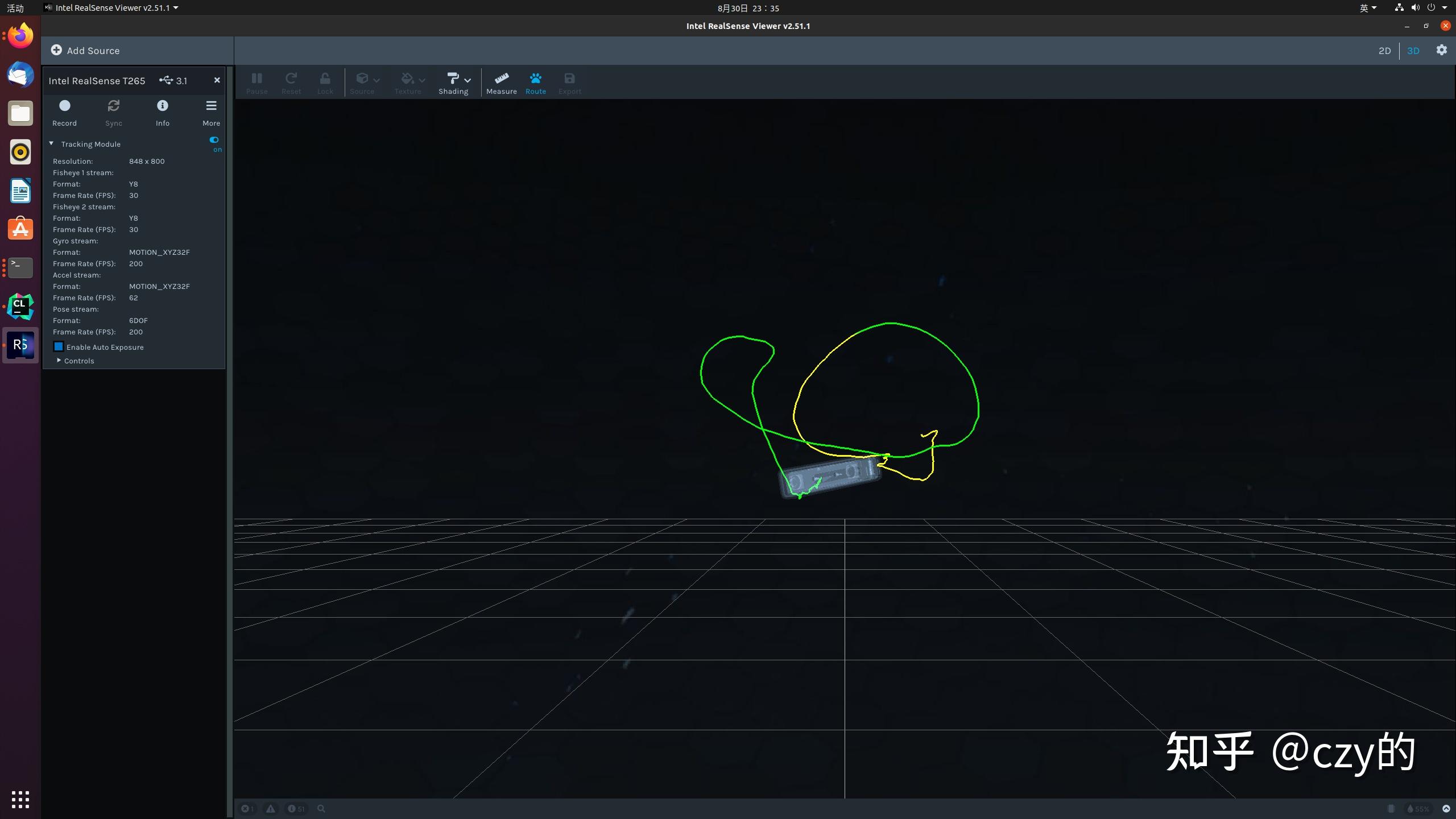Click the Record stream icon

click(64, 106)
